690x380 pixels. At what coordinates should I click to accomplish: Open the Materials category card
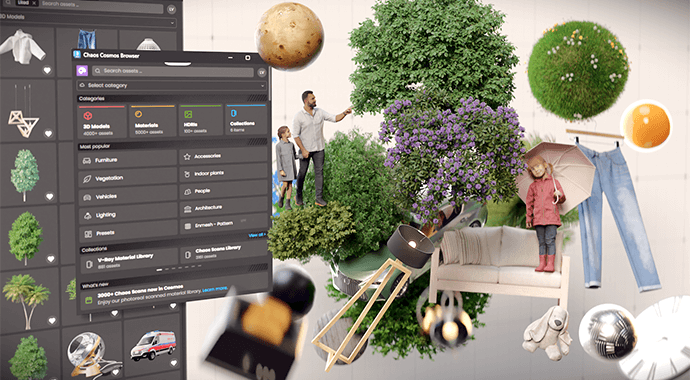[x=152, y=121]
